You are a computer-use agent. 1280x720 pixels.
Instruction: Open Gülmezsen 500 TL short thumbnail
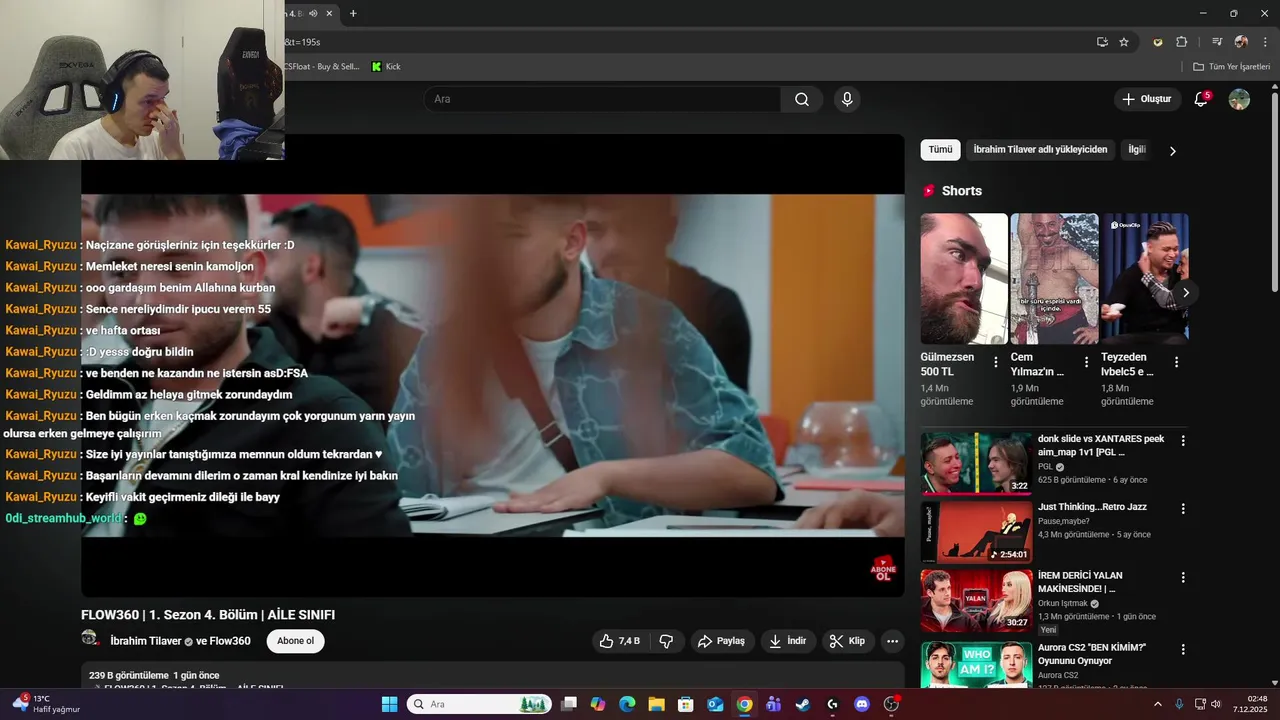(964, 278)
